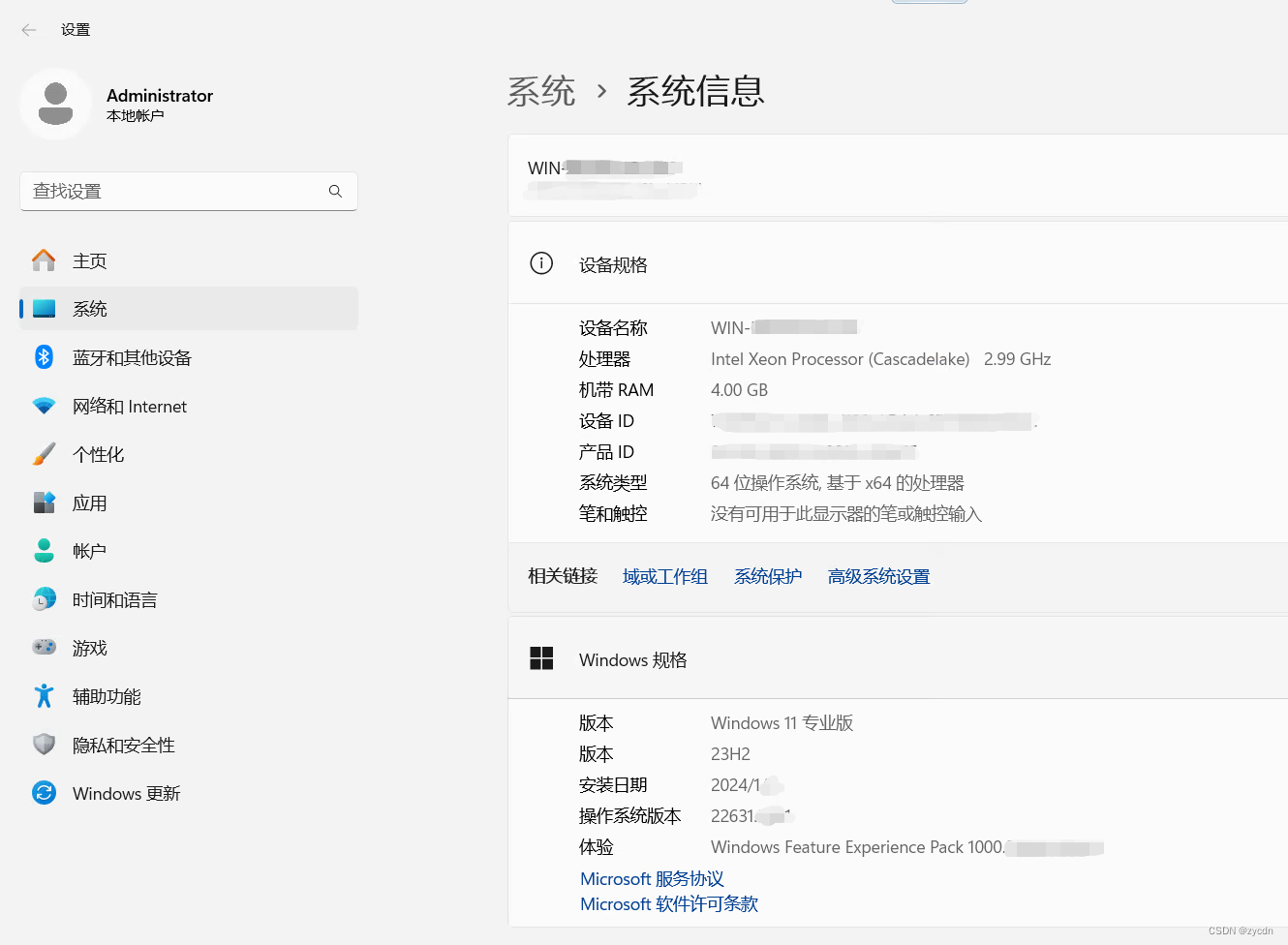The height and width of the screenshot is (945, 1288).
Task: Go to 网络和 Internet settings
Action: [189, 406]
